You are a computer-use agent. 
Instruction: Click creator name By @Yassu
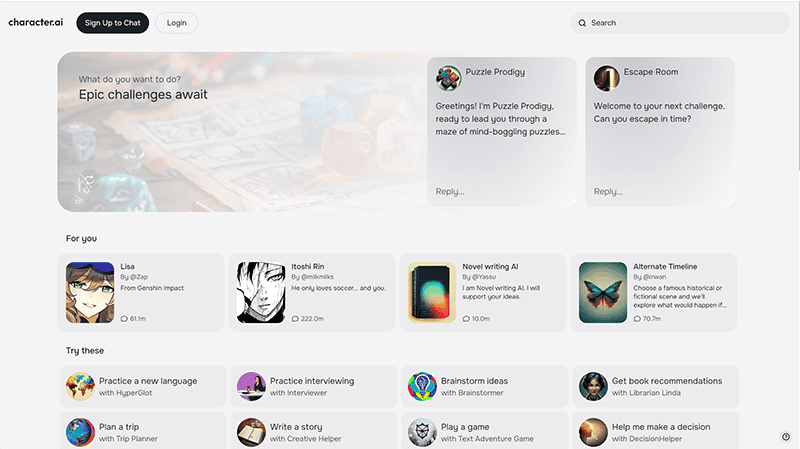(479, 277)
